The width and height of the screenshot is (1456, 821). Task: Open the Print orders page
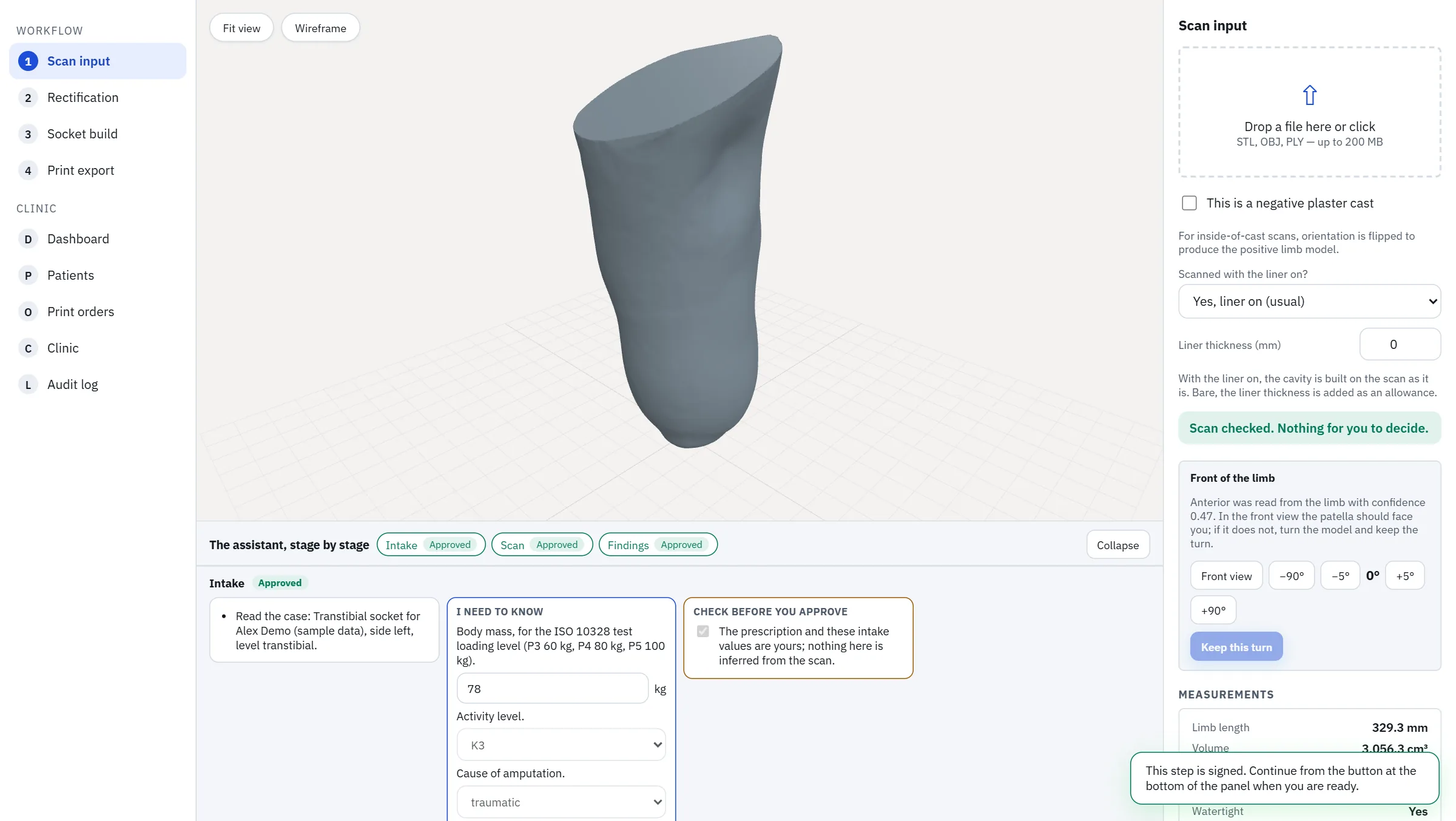[x=98, y=312]
